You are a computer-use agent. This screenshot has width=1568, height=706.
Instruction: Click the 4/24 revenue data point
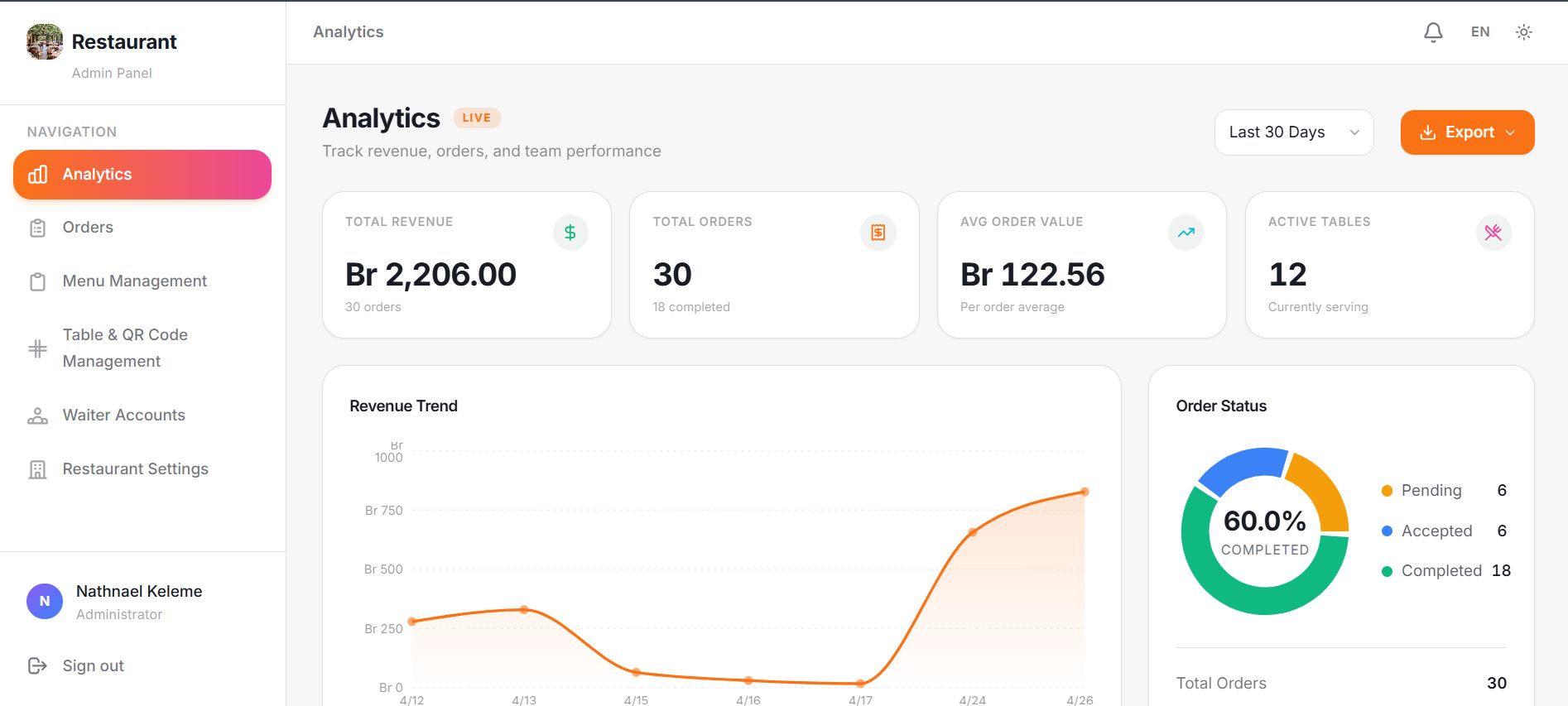[x=973, y=532]
